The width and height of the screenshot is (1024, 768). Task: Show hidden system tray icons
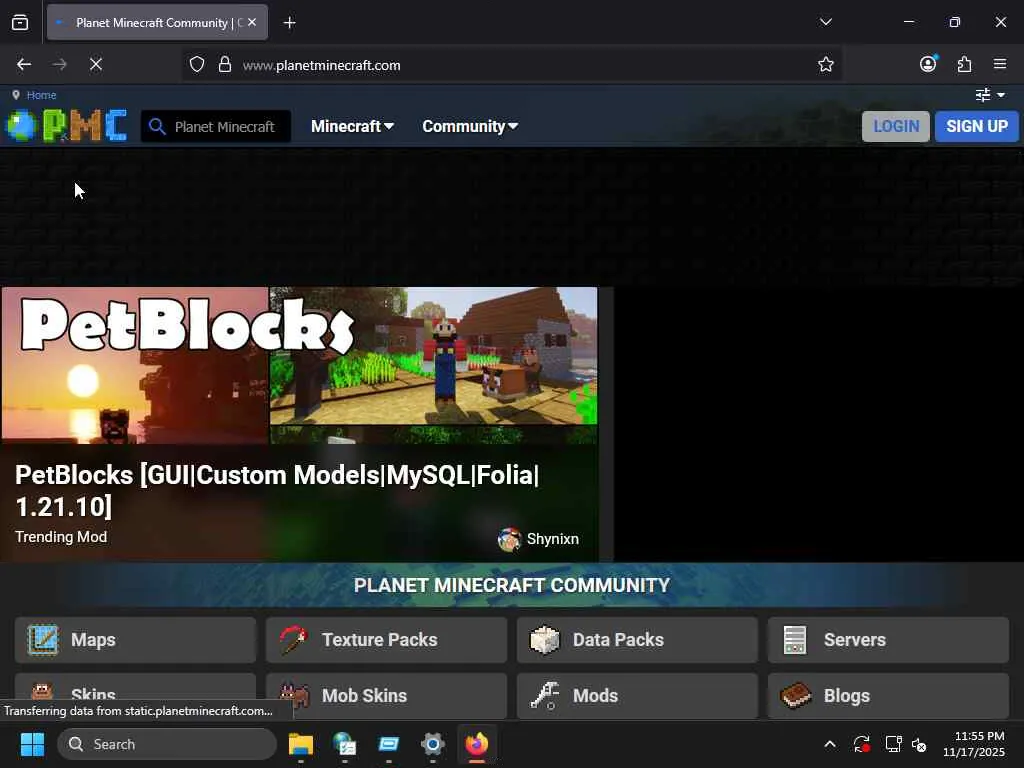(x=829, y=744)
